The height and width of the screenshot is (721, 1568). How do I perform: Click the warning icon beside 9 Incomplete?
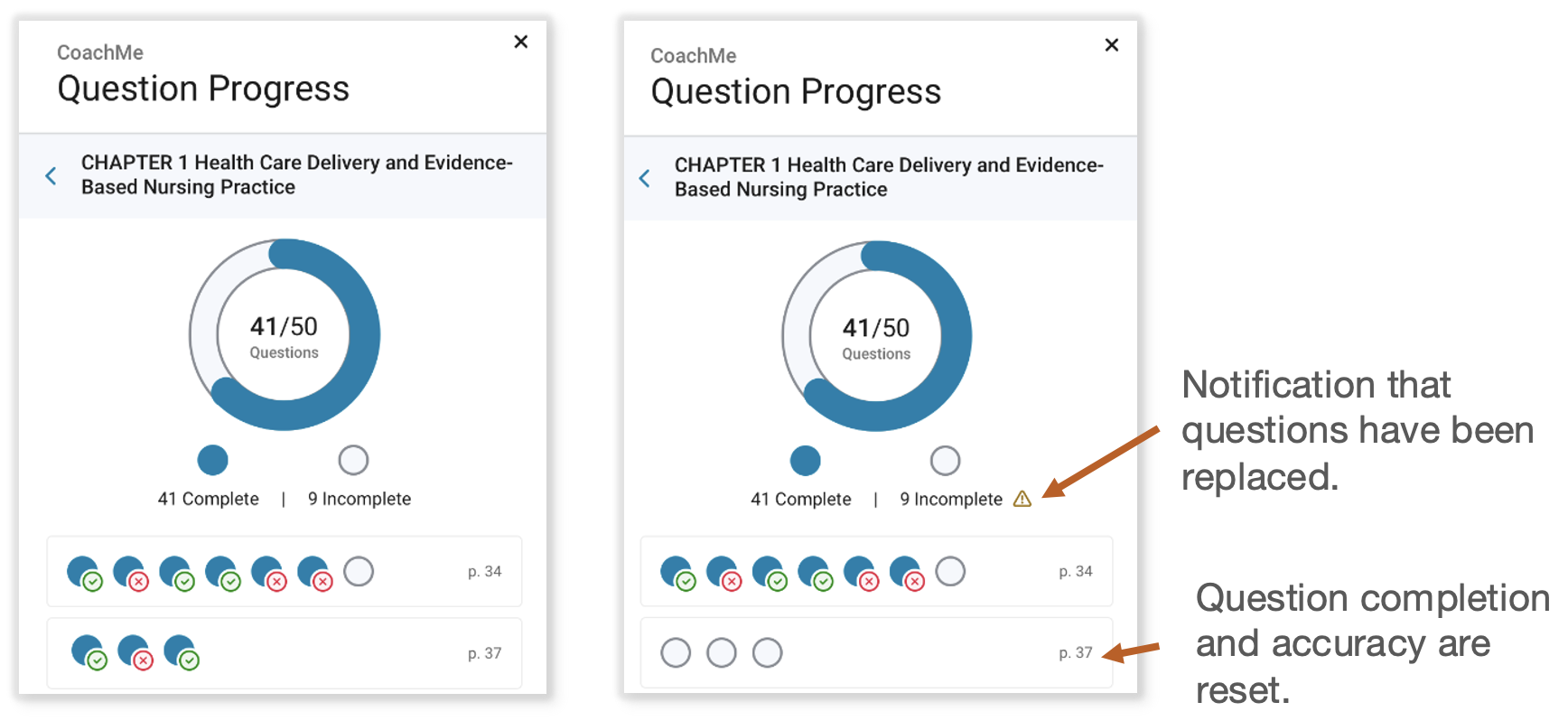(1022, 499)
